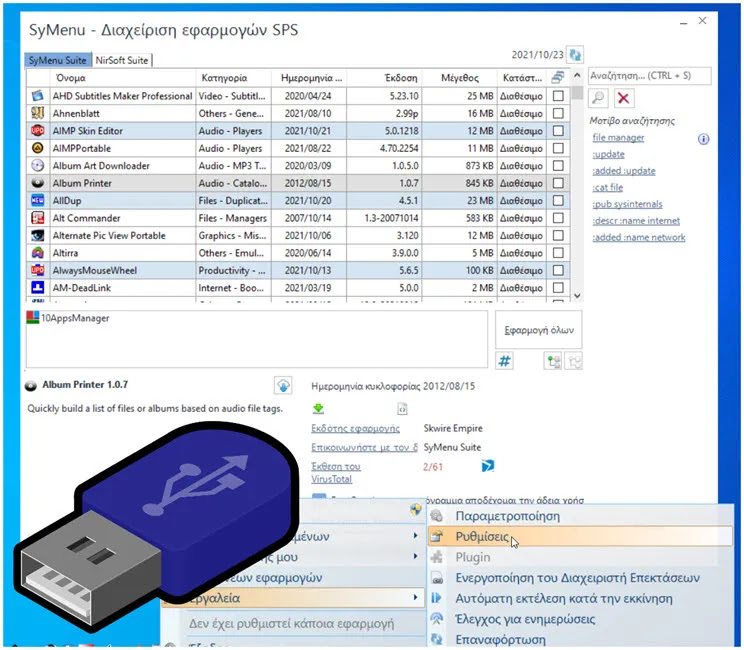Tick the checkbox for AIMPPortable
744x650 pixels.
click(558, 148)
